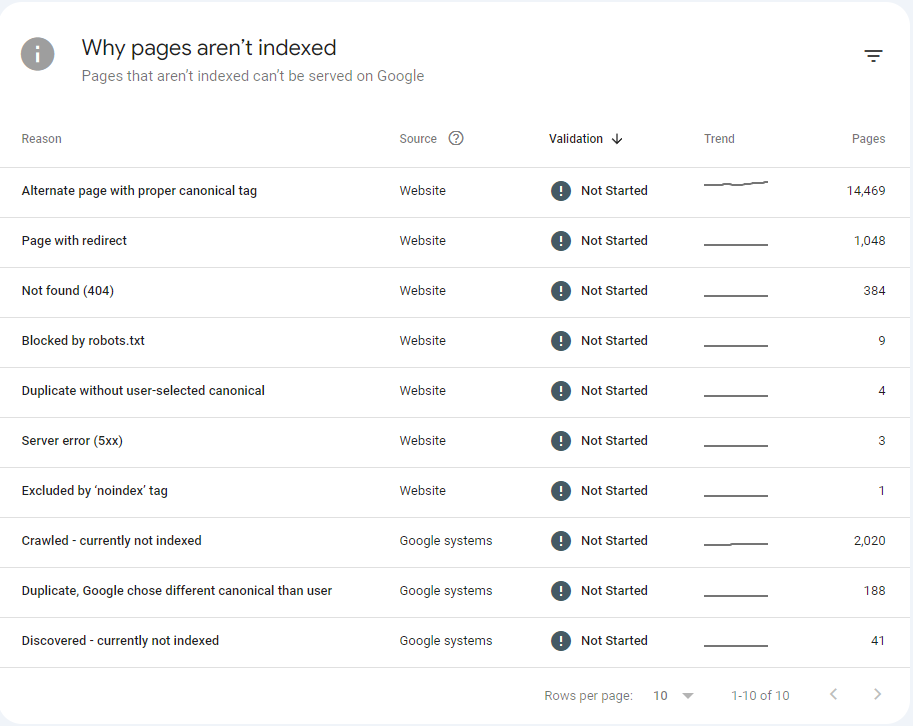Open the Blocked by robots.txt reason
The image size is (913, 726).
83,341
